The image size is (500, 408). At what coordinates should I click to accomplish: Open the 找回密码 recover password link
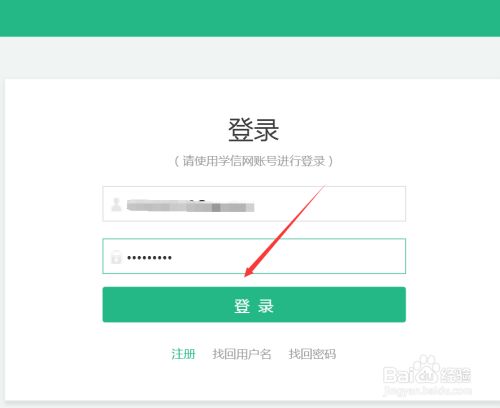click(312, 354)
